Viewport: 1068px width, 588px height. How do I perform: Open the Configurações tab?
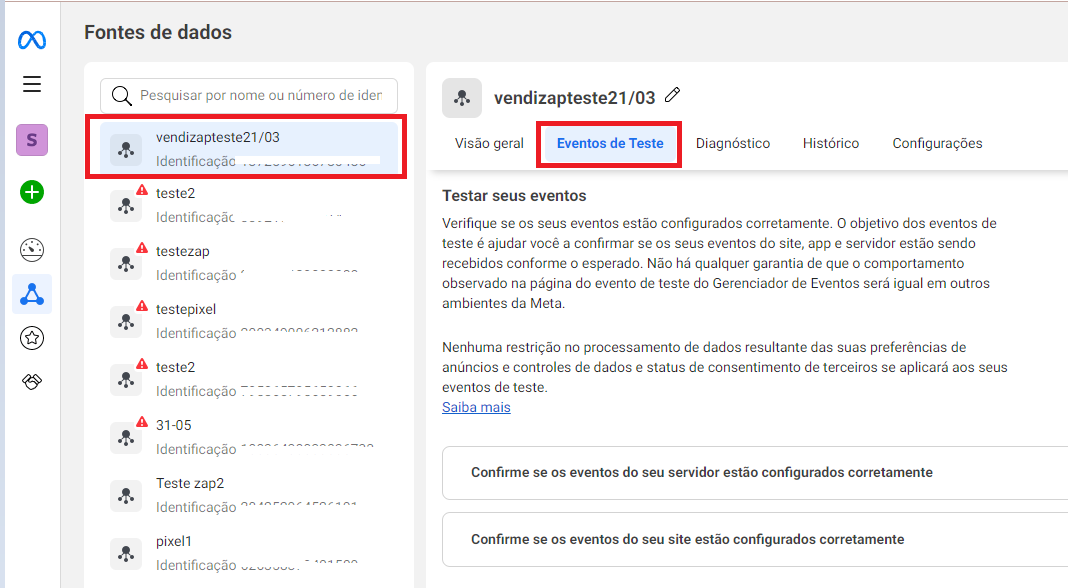pos(937,143)
